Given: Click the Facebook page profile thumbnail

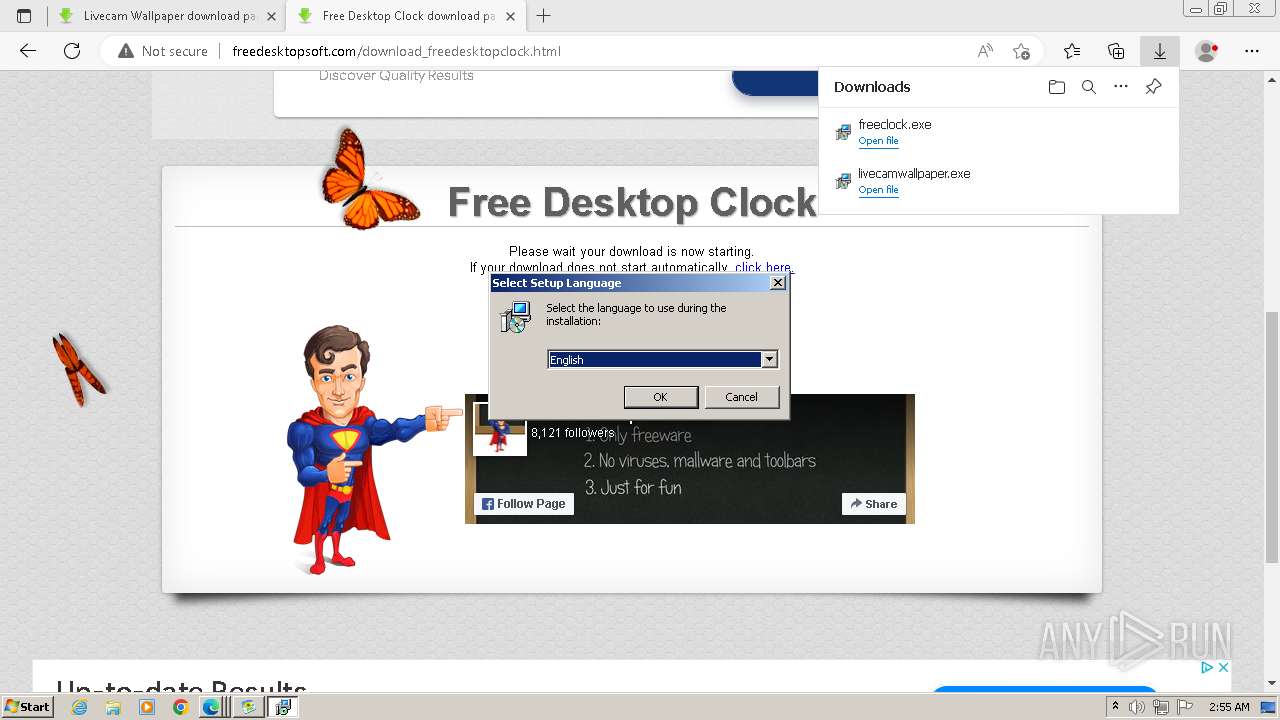Looking at the screenshot, I should pyautogui.click(x=500, y=429).
